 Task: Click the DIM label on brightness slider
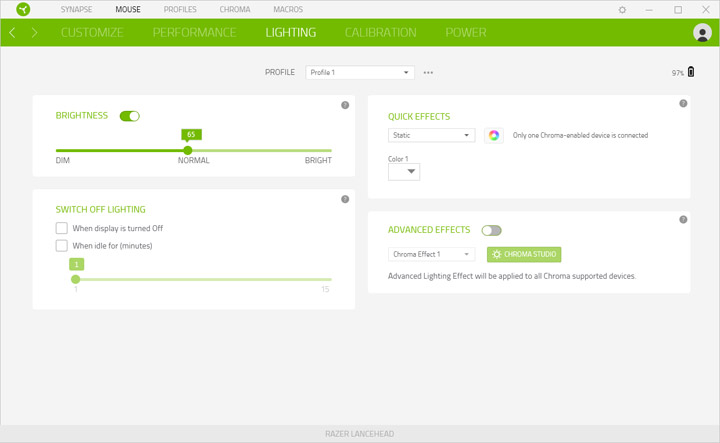pyautogui.click(x=63, y=160)
